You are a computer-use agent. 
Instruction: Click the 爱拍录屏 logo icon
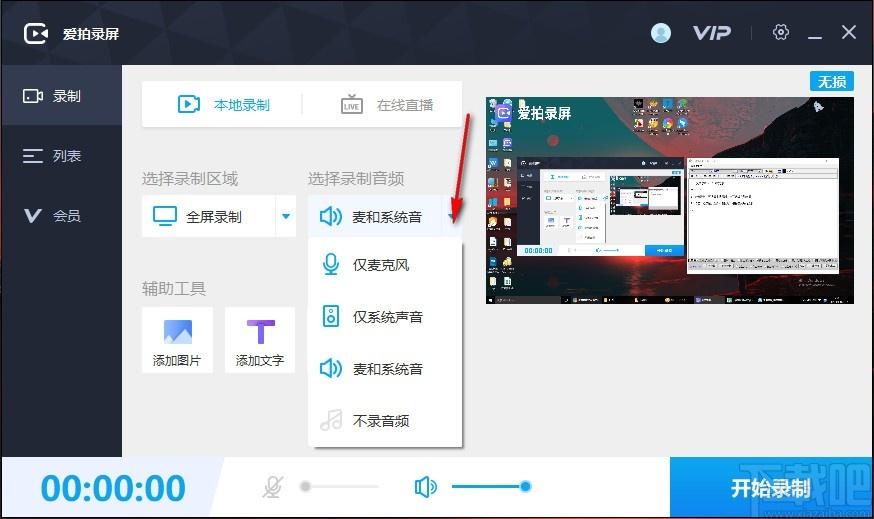pyautogui.click(x=36, y=33)
